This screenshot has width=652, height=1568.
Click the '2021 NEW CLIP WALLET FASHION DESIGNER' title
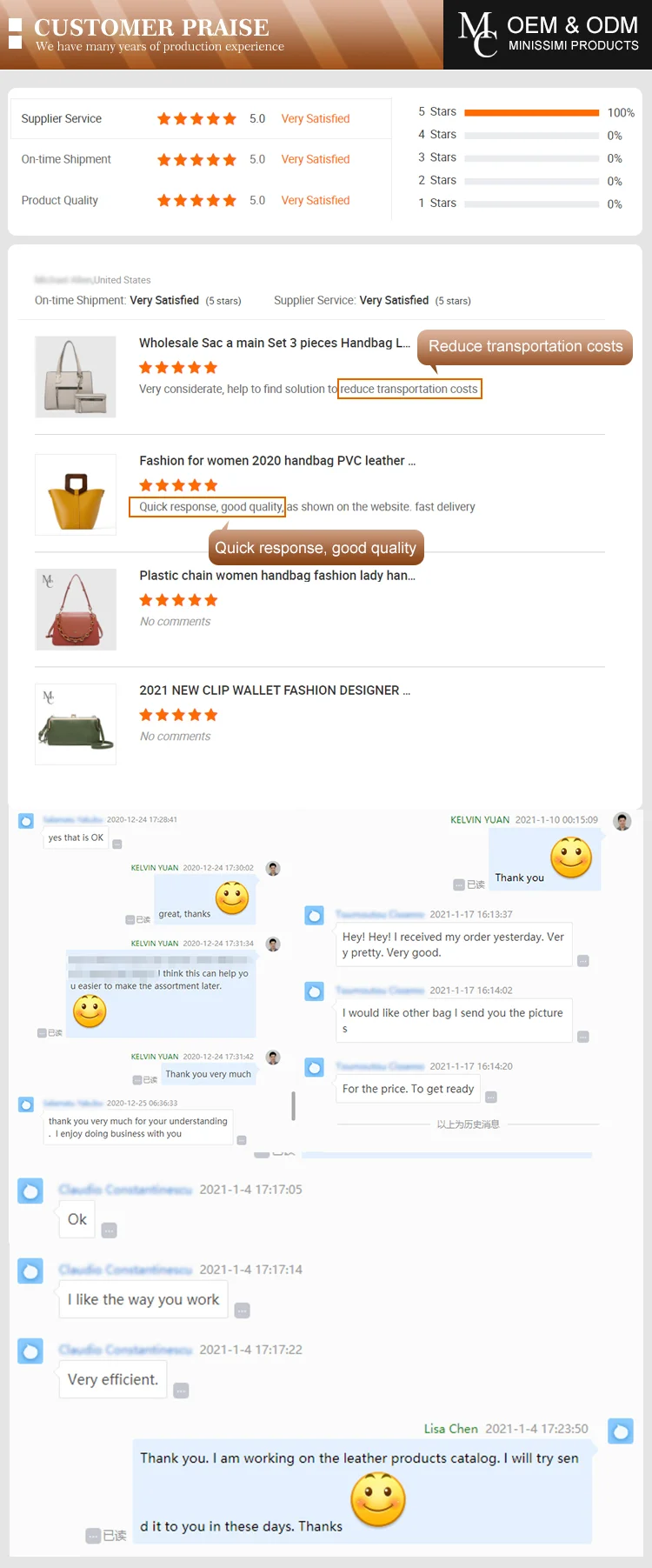[275, 690]
